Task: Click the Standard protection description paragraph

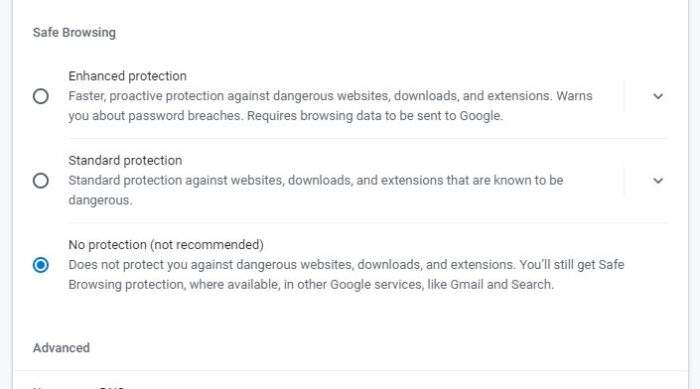Action: (x=316, y=190)
